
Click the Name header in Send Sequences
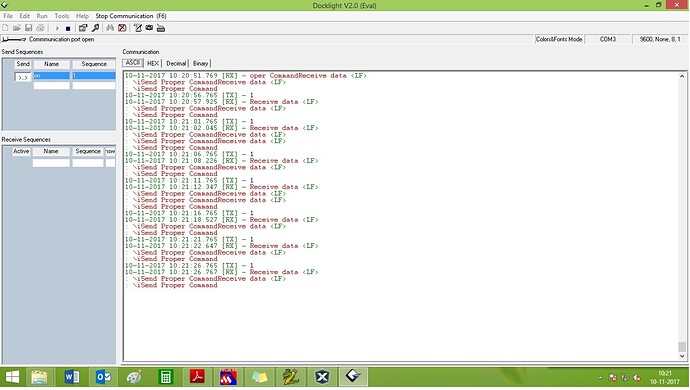click(x=51, y=64)
